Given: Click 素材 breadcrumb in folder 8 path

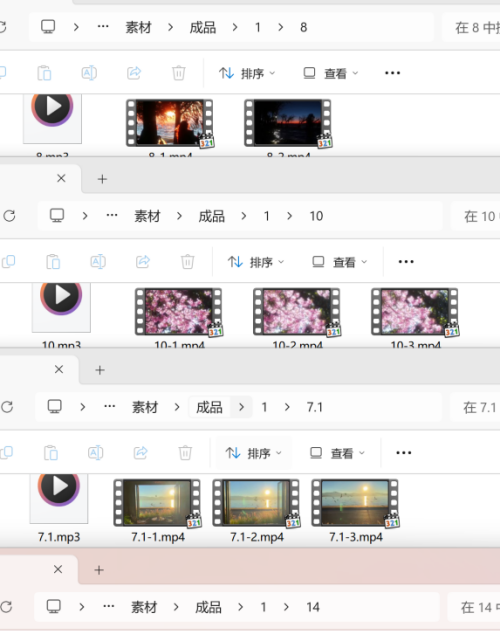Looking at the screenshot, I should pyautogui.click(x=138, y=27).
